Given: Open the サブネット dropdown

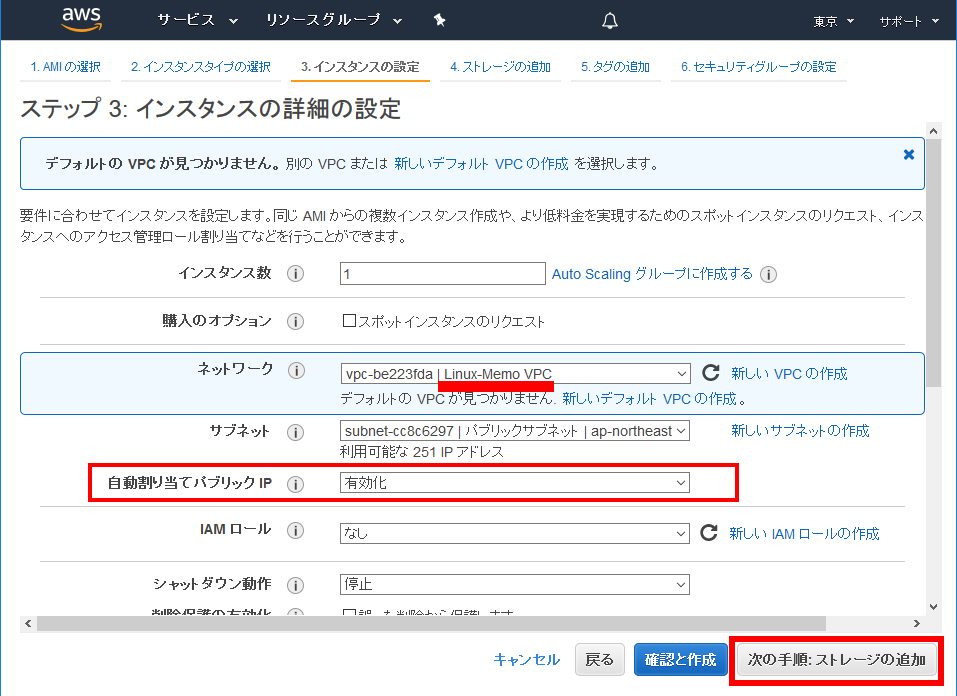Looking at the screenshot, I should click(515, 431).
